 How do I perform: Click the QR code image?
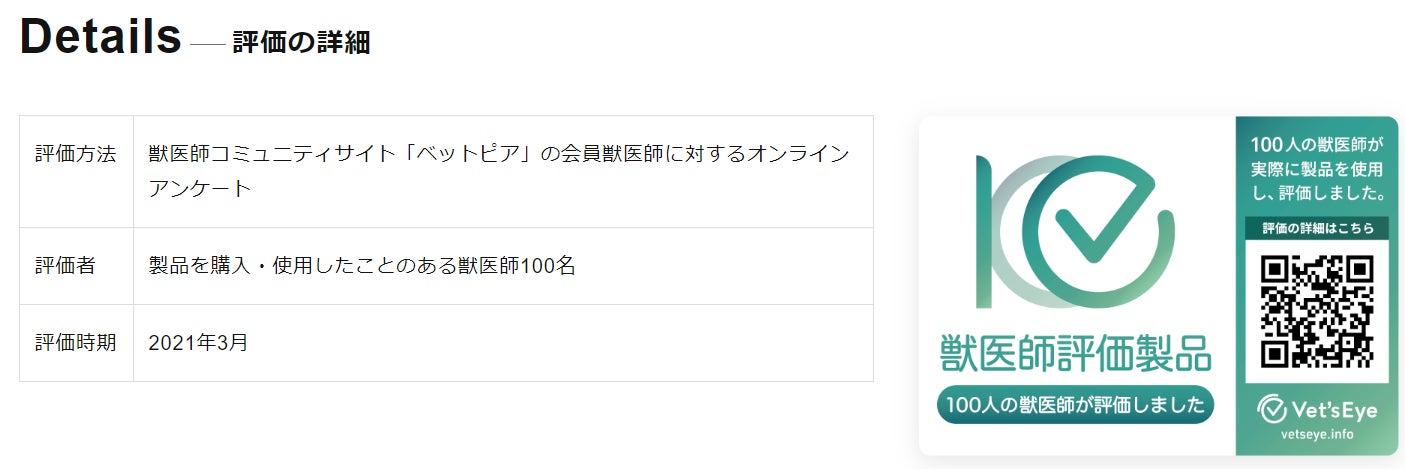pos(1316,311)
